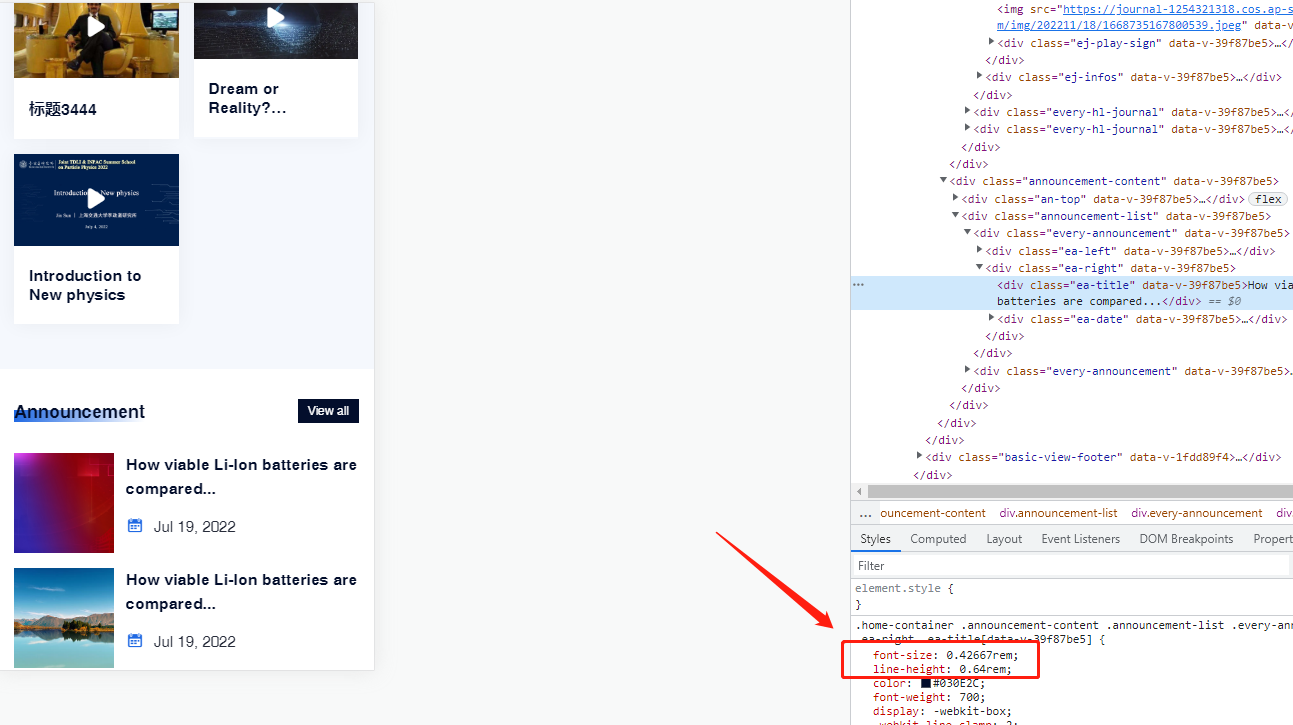Play the 标题3444 video

[96, 27]
